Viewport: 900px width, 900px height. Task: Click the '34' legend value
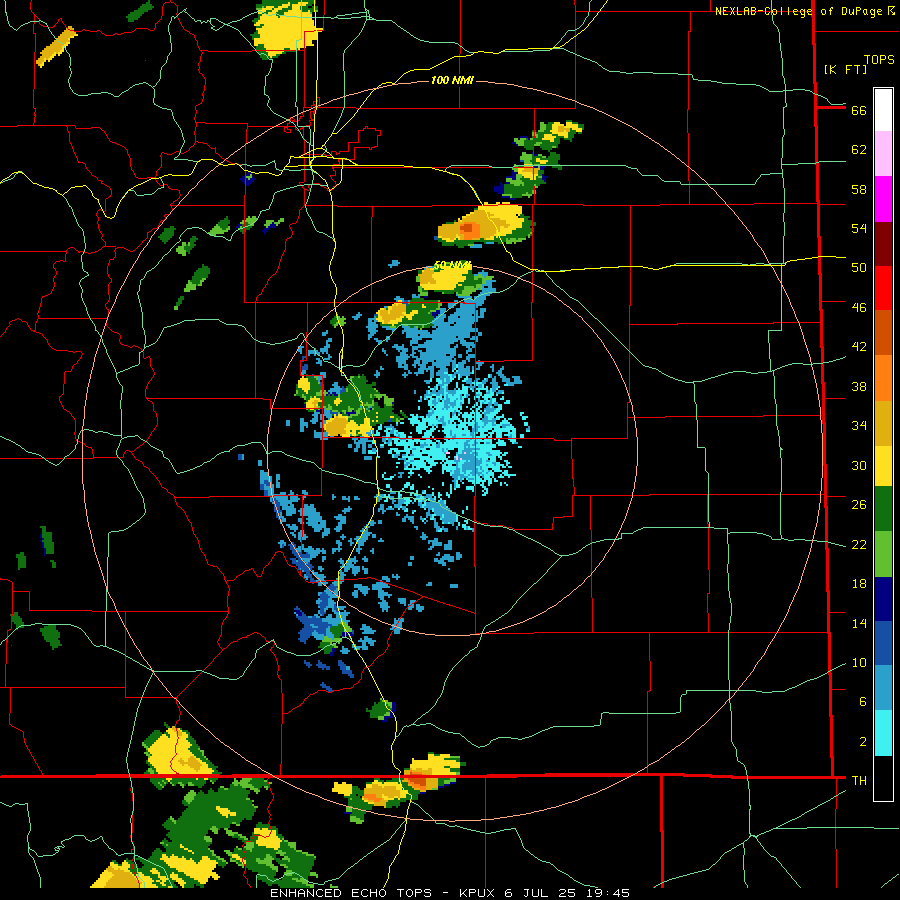tap(859, 426)
